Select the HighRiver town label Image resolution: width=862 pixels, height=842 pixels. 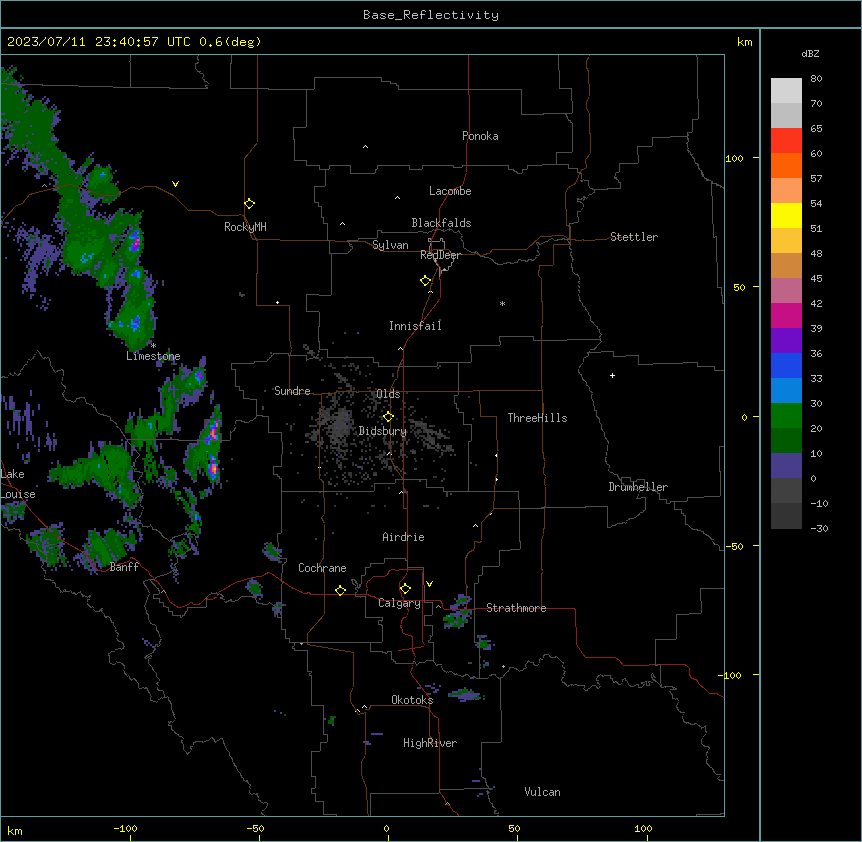tap(430, 743)
